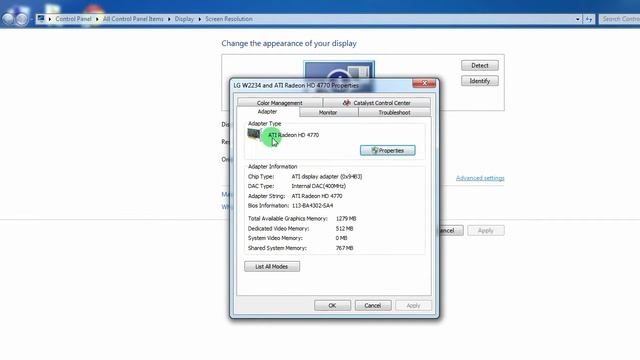Switch to the Monitor tab

[x=328, y=112]
